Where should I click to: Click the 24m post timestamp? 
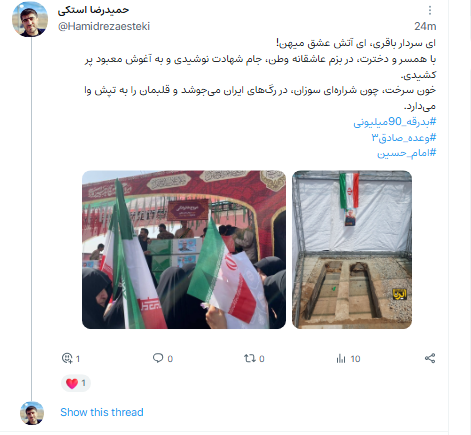point(425,26)
